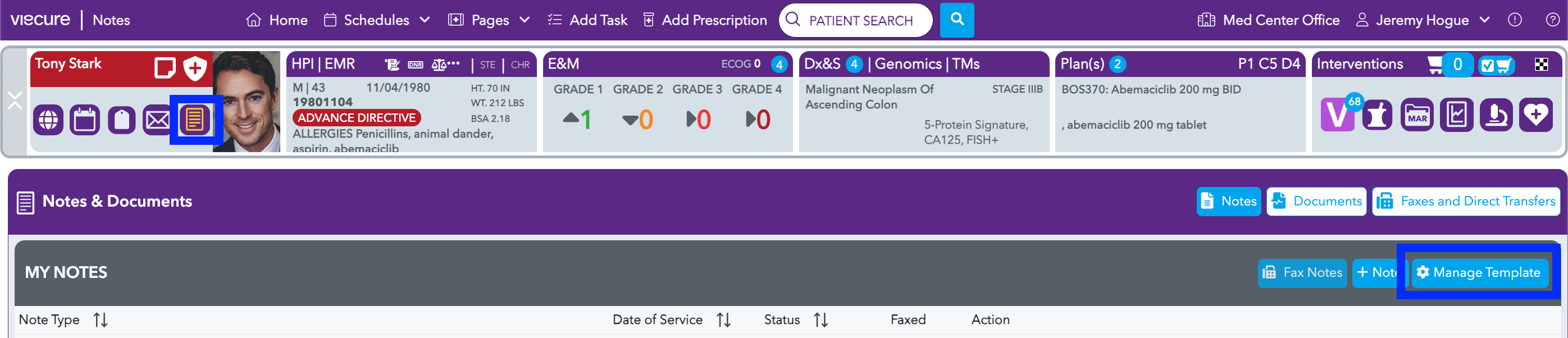Click the heart plus icon in Interventions
Viewport: 1568px width, 338px height.
[1536, 115]
